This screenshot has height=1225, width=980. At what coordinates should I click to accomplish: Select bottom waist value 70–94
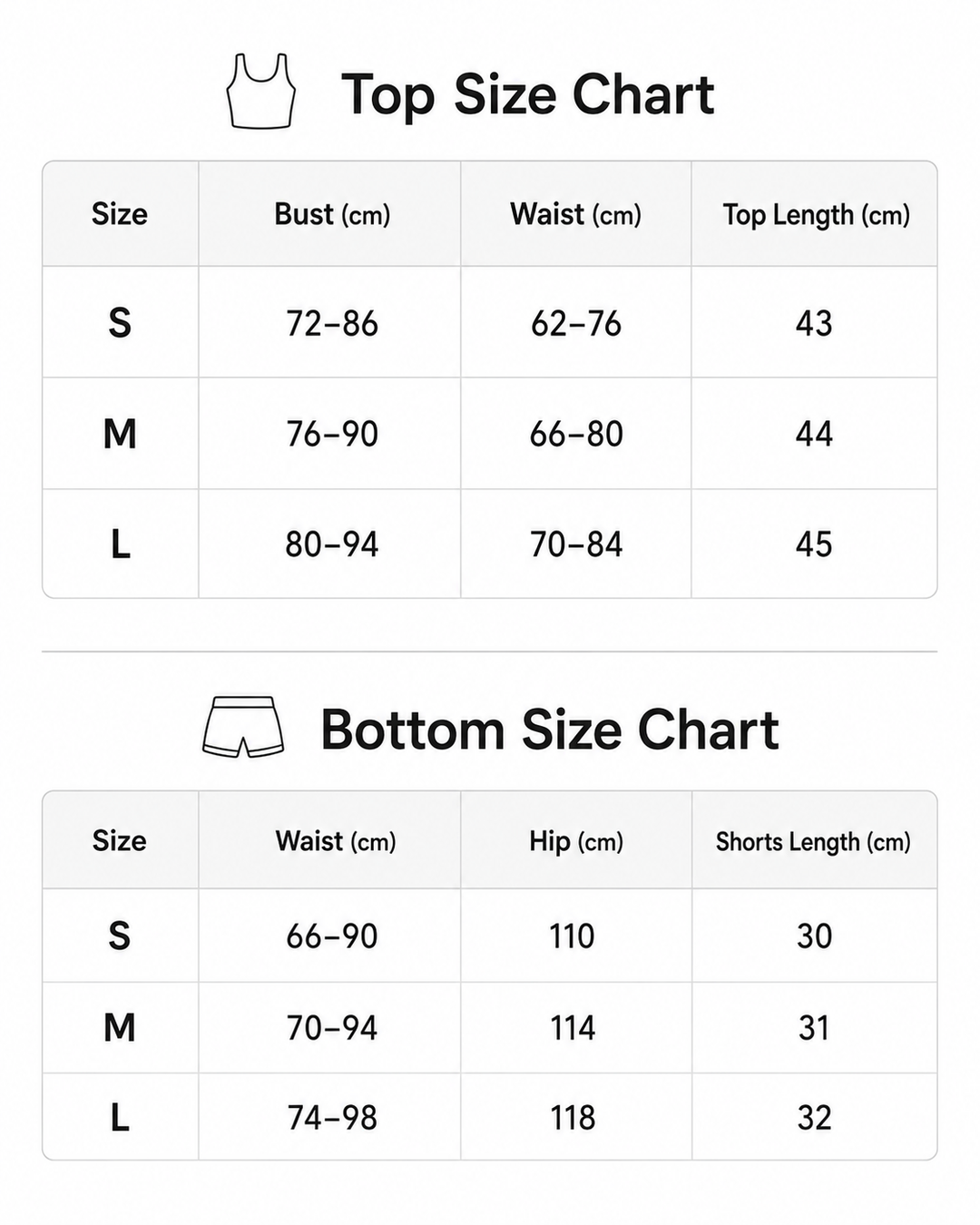[332, 1028]
